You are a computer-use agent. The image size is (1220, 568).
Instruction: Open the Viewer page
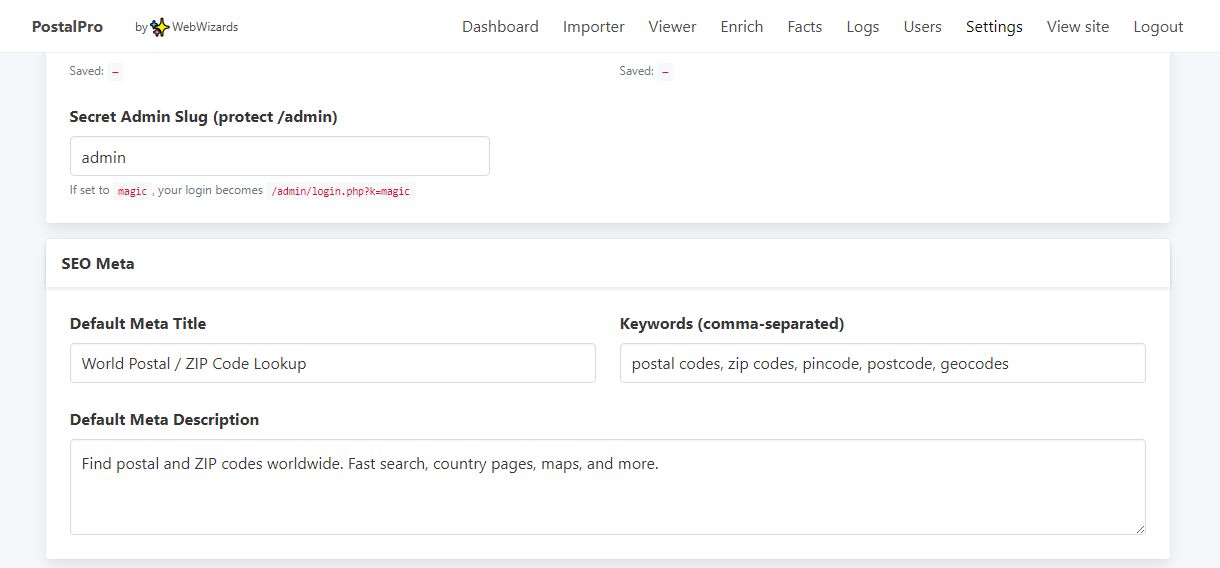pos(672,27)
